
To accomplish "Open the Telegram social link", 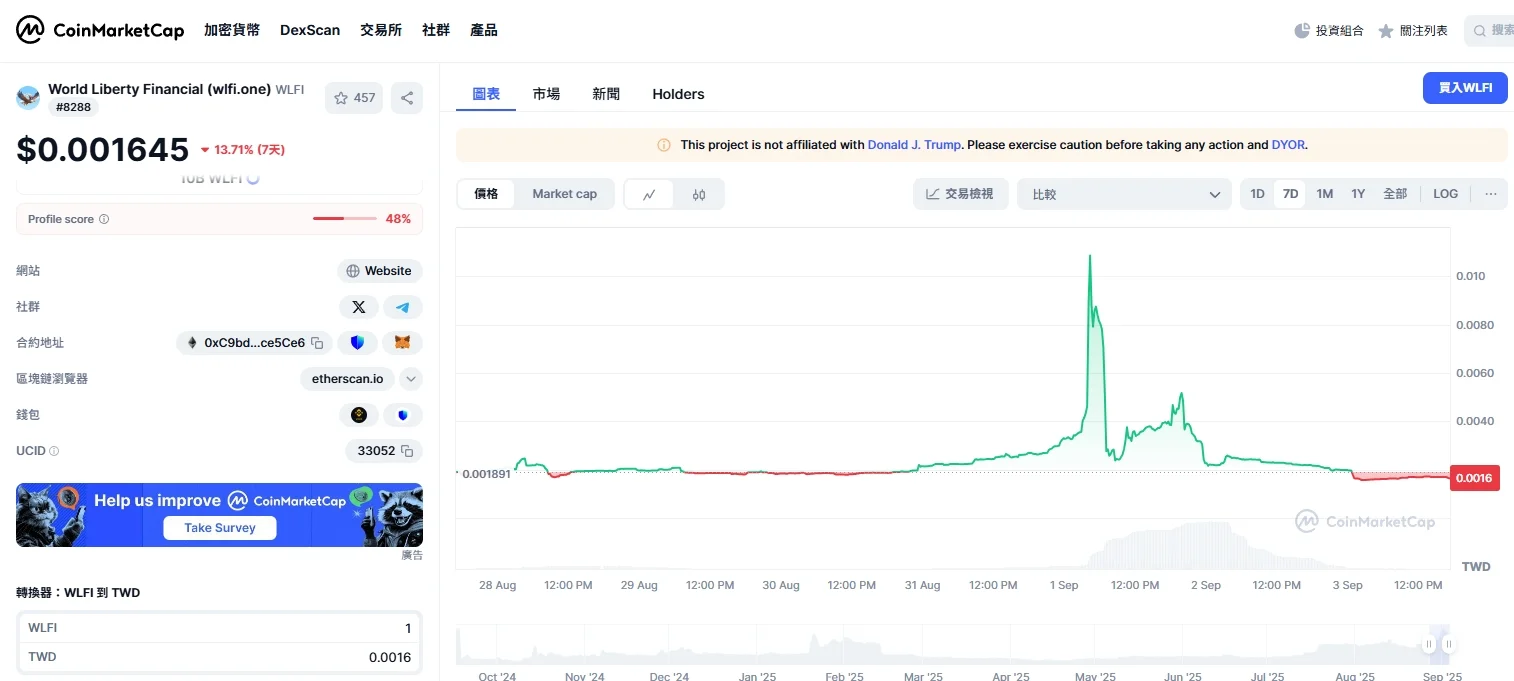I will [403, 307].
